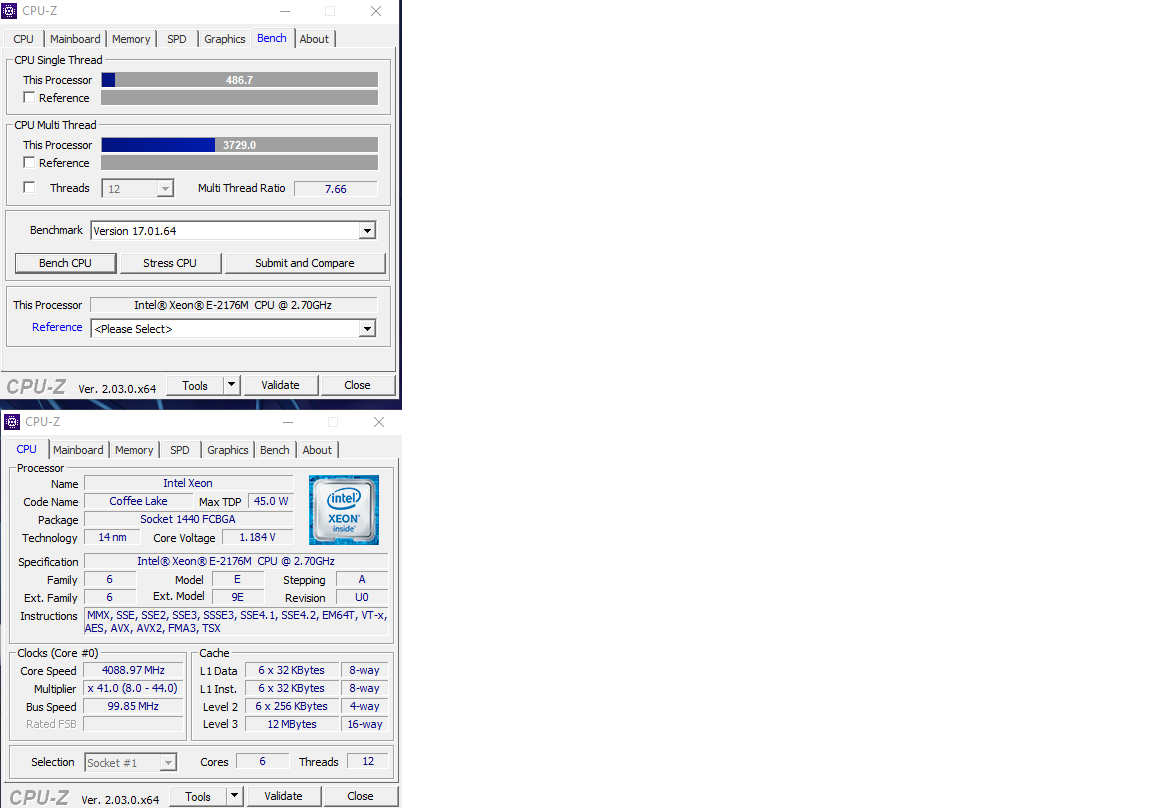Click This Processor field Xeon E-2176M
The width and height of the screenshot is (1152, 808).
click(x=233, y=305)
